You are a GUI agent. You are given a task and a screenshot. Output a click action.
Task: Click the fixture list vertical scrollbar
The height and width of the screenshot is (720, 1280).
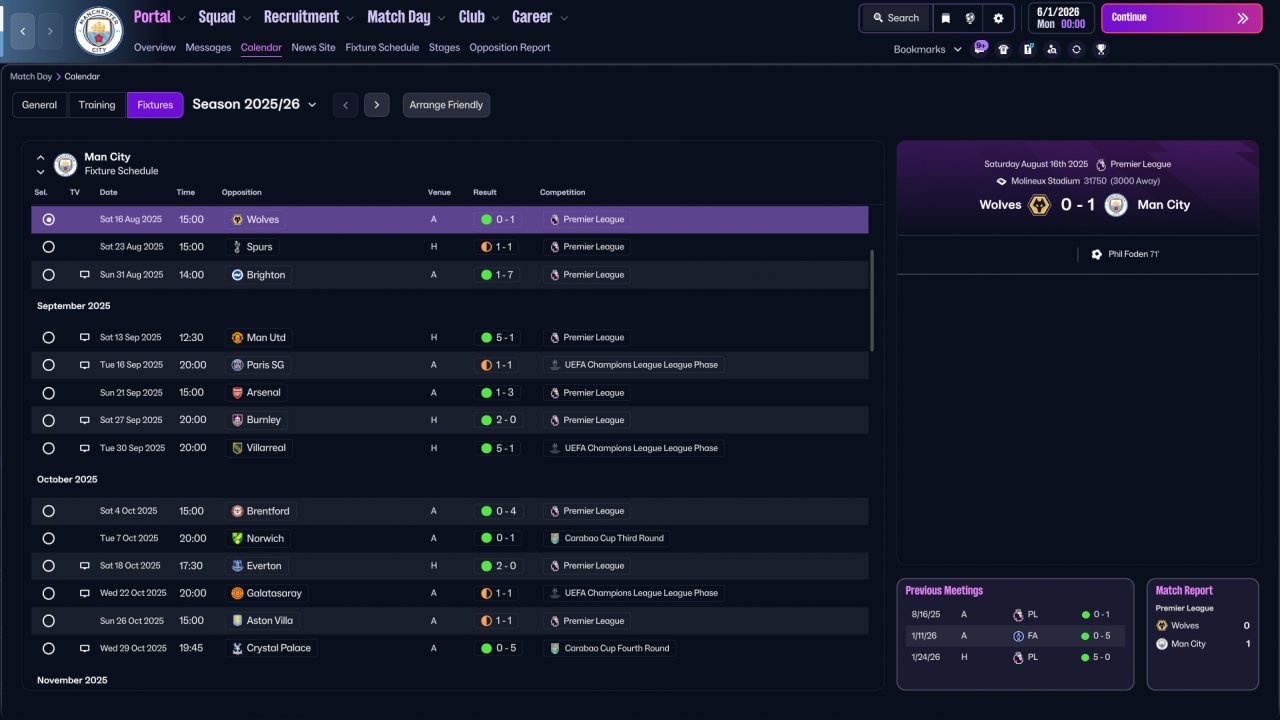873,300
